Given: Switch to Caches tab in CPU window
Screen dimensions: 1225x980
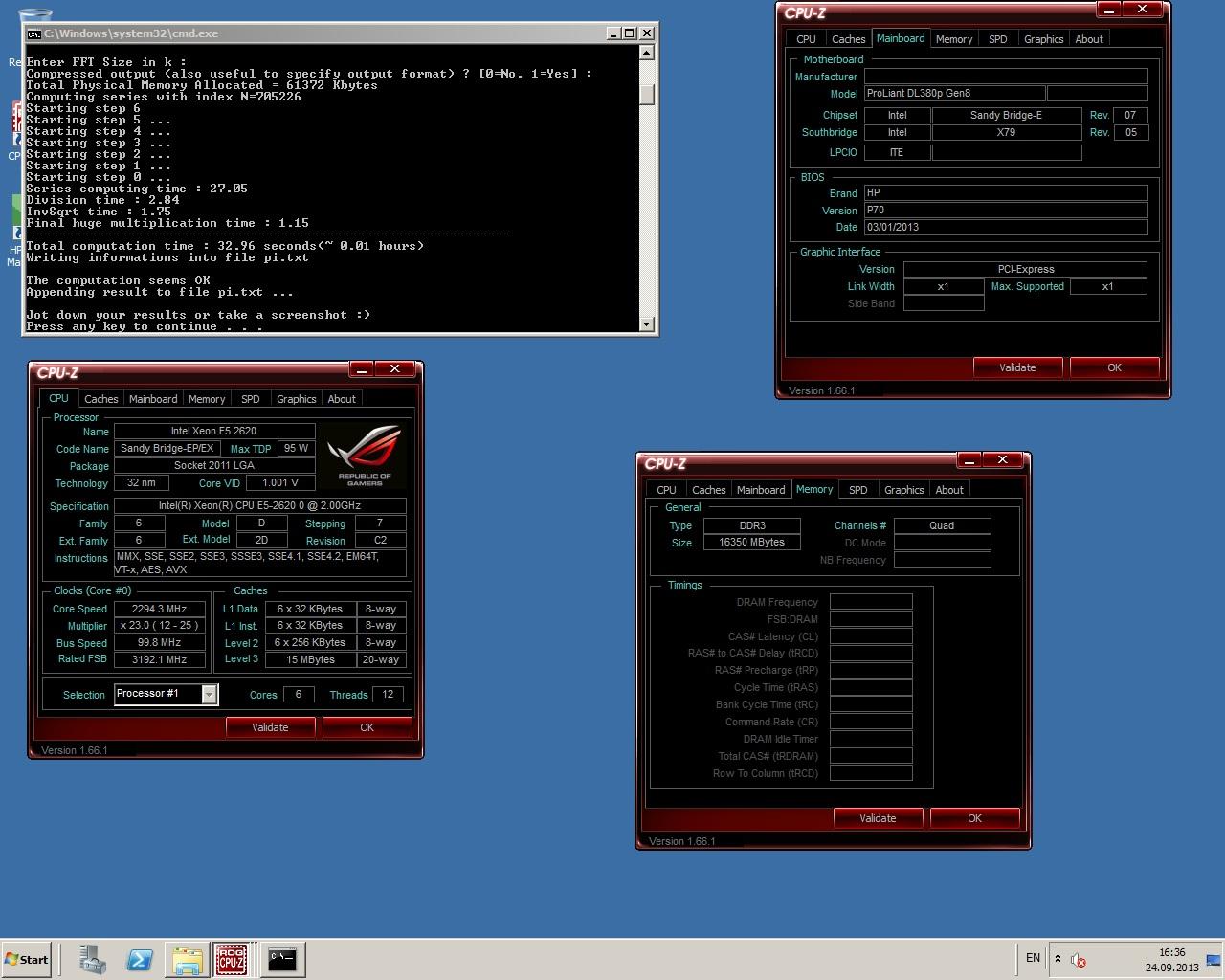Looking at the screenshot, I should tap(100, 399).
